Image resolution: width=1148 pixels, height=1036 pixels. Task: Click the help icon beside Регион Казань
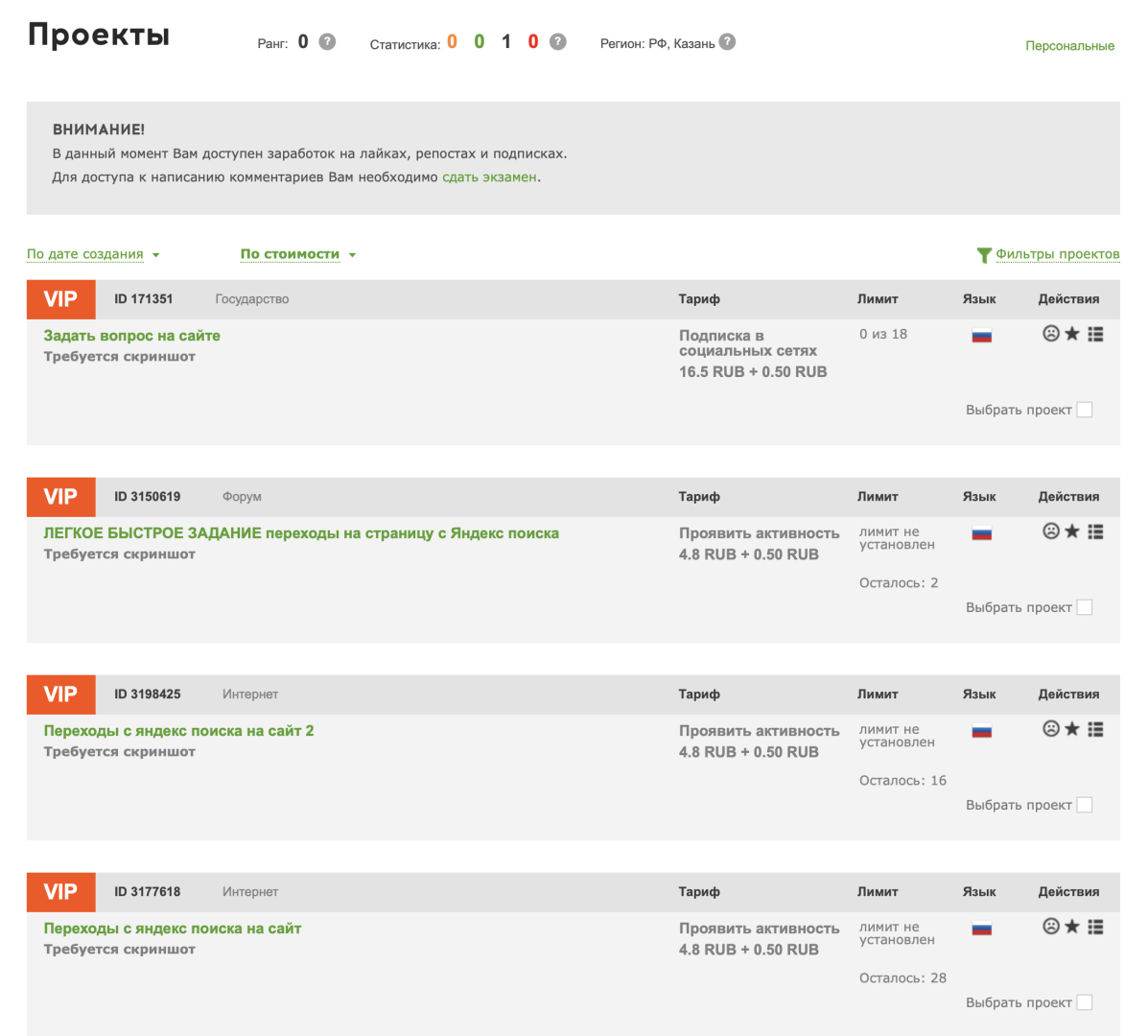(727, 42)
